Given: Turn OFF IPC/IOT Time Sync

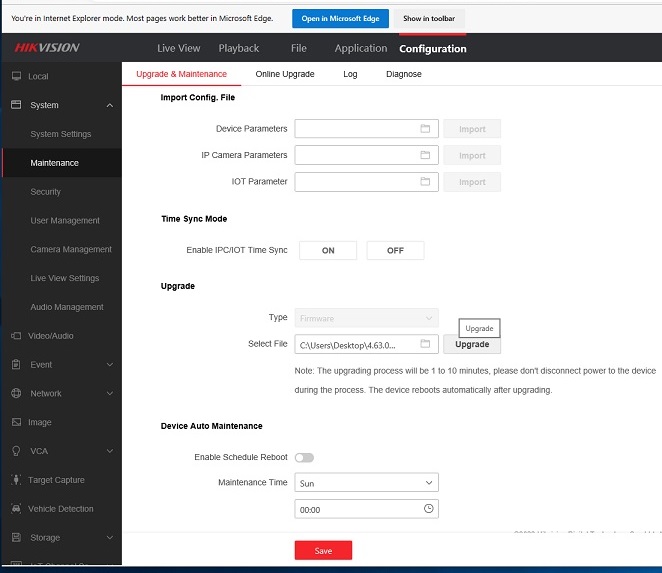Looking at the screenshot, I should point(395,251).
